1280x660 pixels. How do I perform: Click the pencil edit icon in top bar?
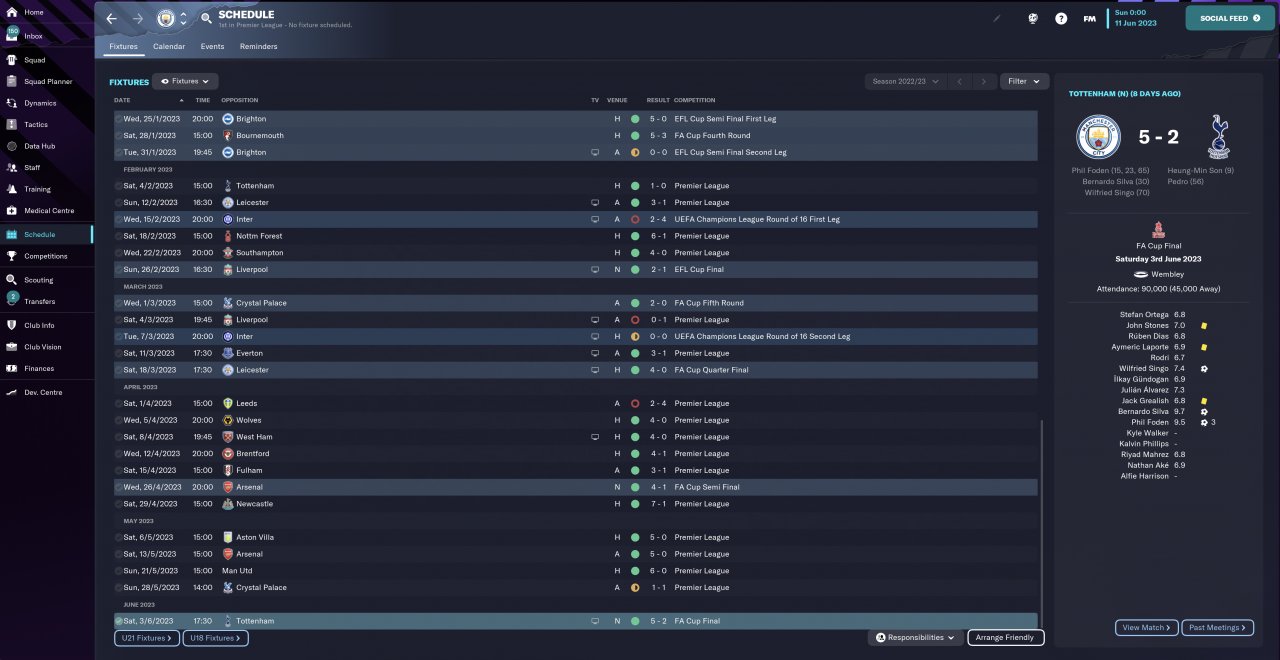click(x=997, y=18)
